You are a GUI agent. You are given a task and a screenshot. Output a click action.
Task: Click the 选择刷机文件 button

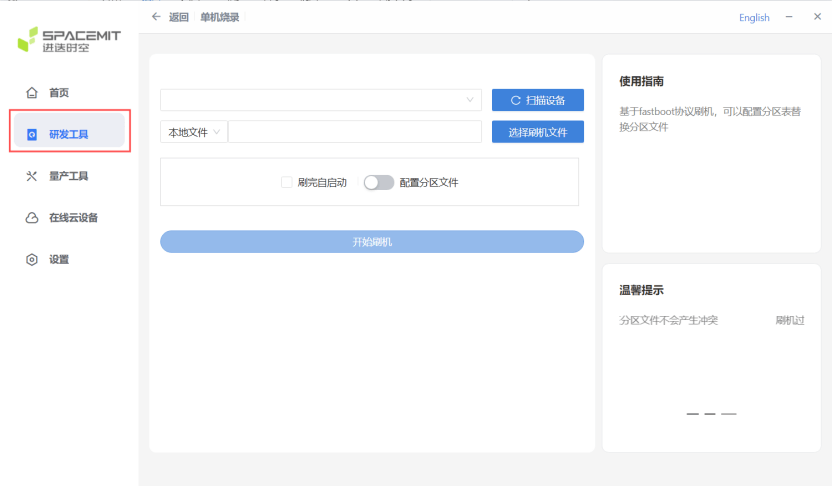[x=537, y=132]
